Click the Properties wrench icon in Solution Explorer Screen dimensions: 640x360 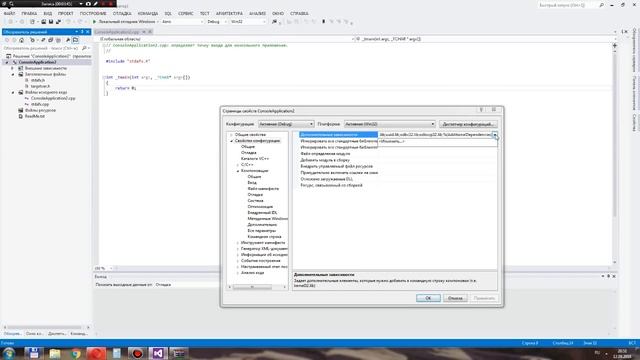[x=68, y=40]
